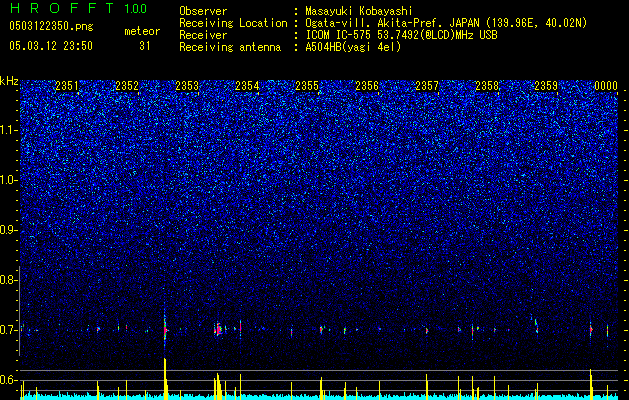
Task: Click the 'Receiving Location' label
Action: pos(233,23)
